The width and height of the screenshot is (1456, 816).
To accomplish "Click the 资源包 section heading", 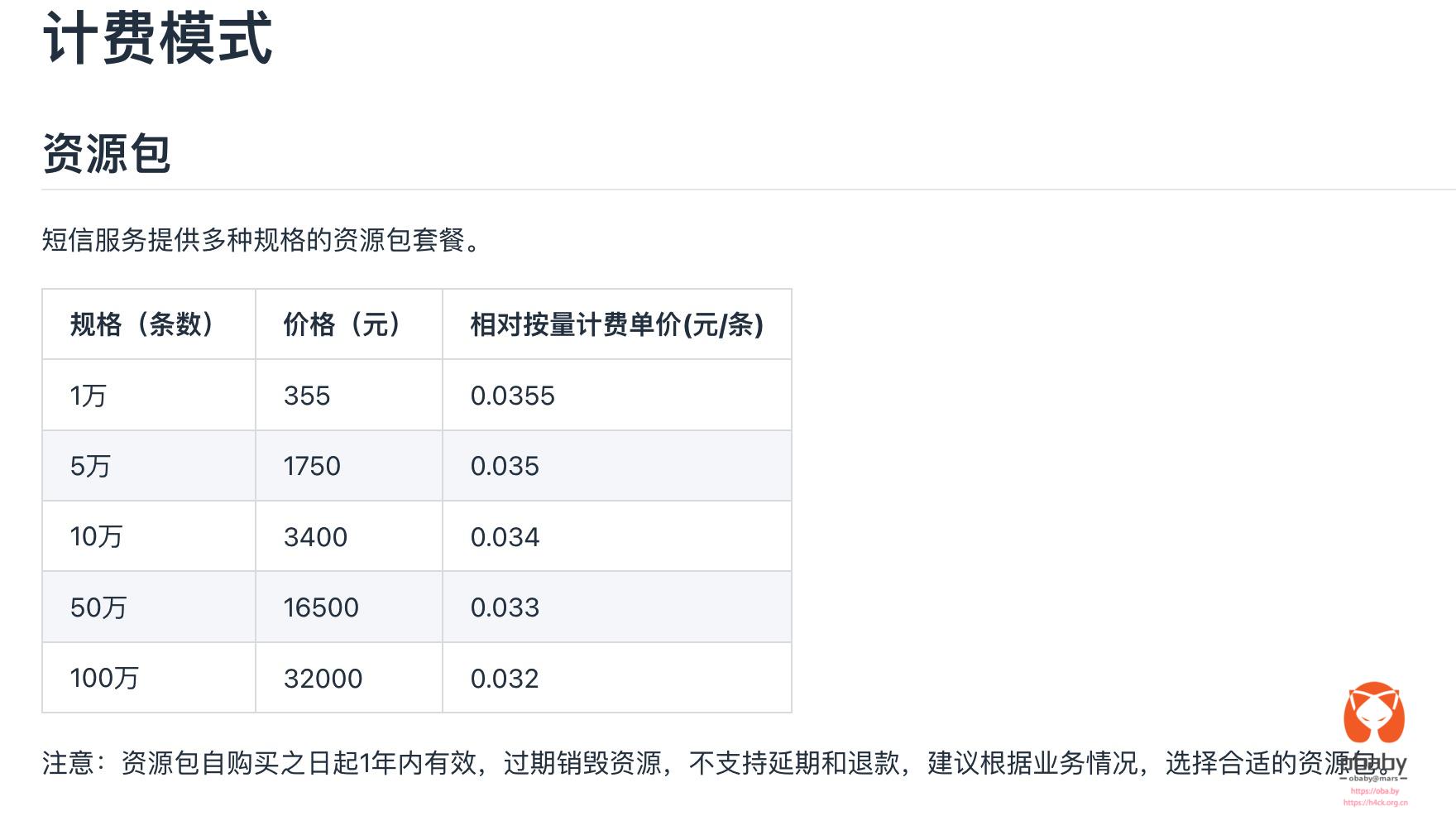I will 107,154.
